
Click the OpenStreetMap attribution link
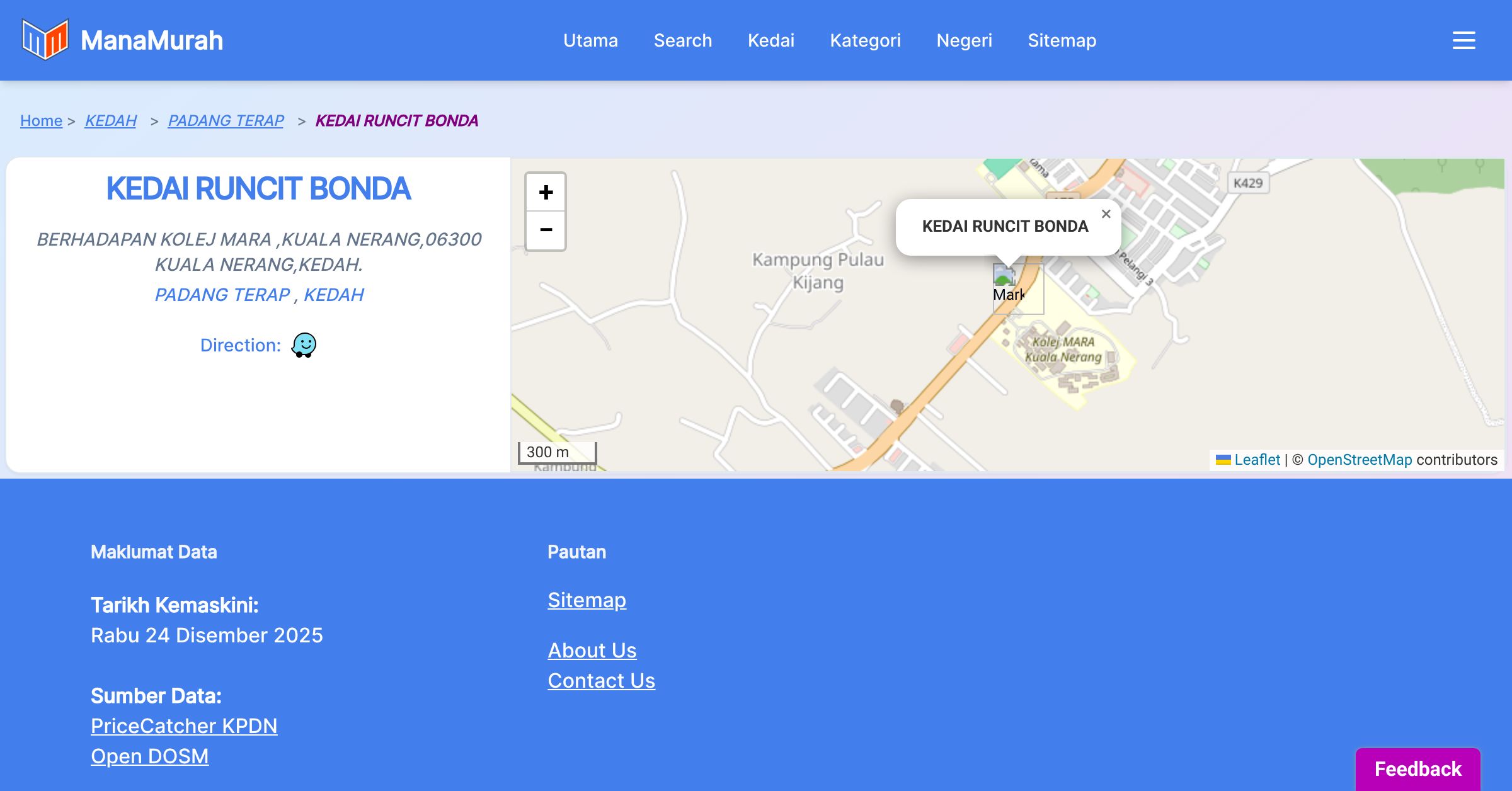pyautogui.click(x=1360, y=460)
